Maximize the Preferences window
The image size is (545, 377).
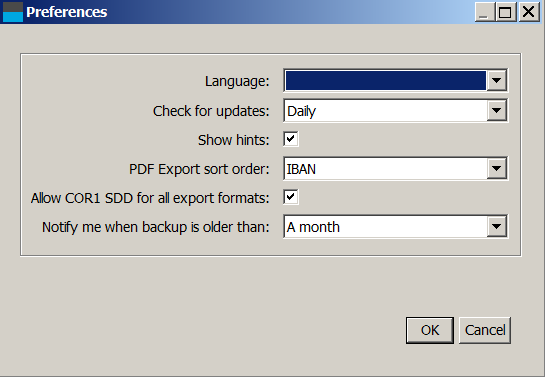[x=506, y=12]
